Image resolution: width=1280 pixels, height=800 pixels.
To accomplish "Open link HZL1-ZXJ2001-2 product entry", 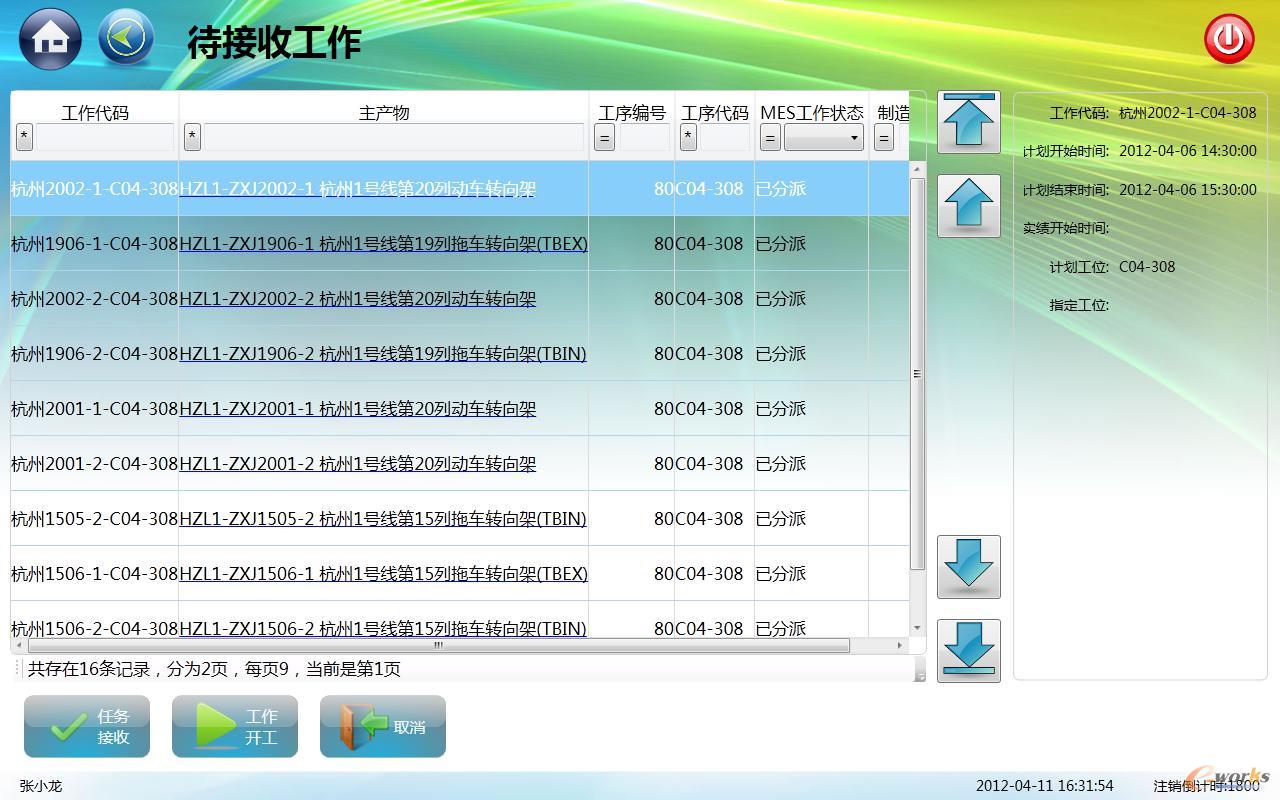I will (x=357, y=464).
